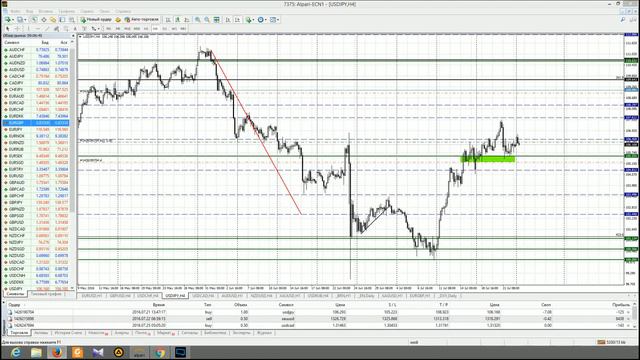
Task: Expand the Indicators dropdown arrow
Action: point(253,20)
